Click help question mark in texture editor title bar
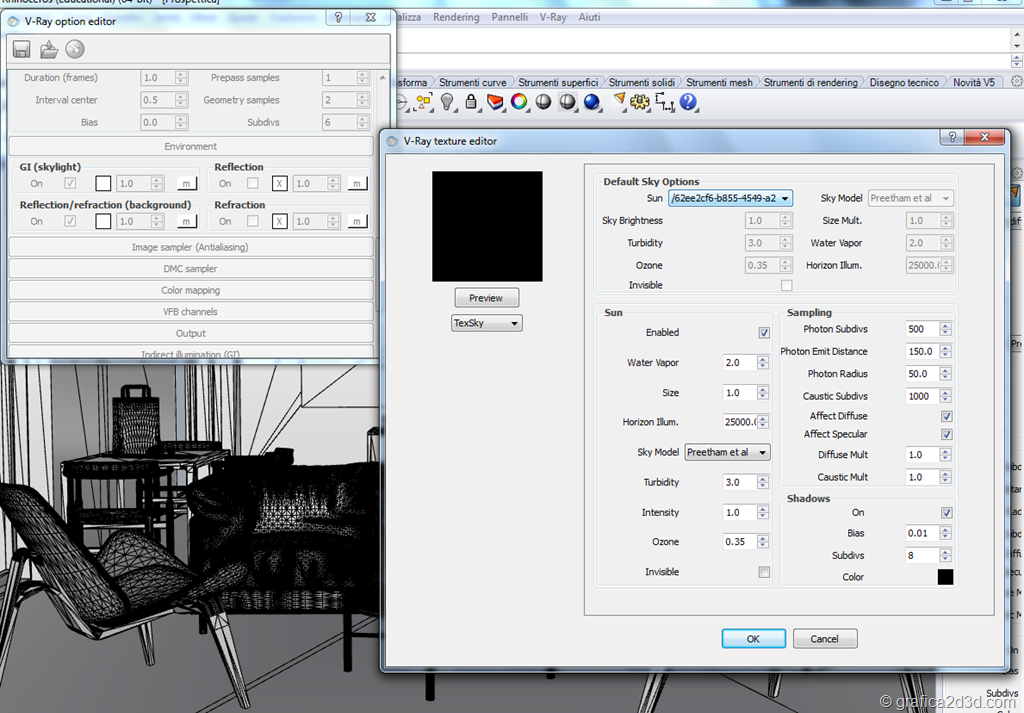1024x713 pixels. [x=952, y=136]
